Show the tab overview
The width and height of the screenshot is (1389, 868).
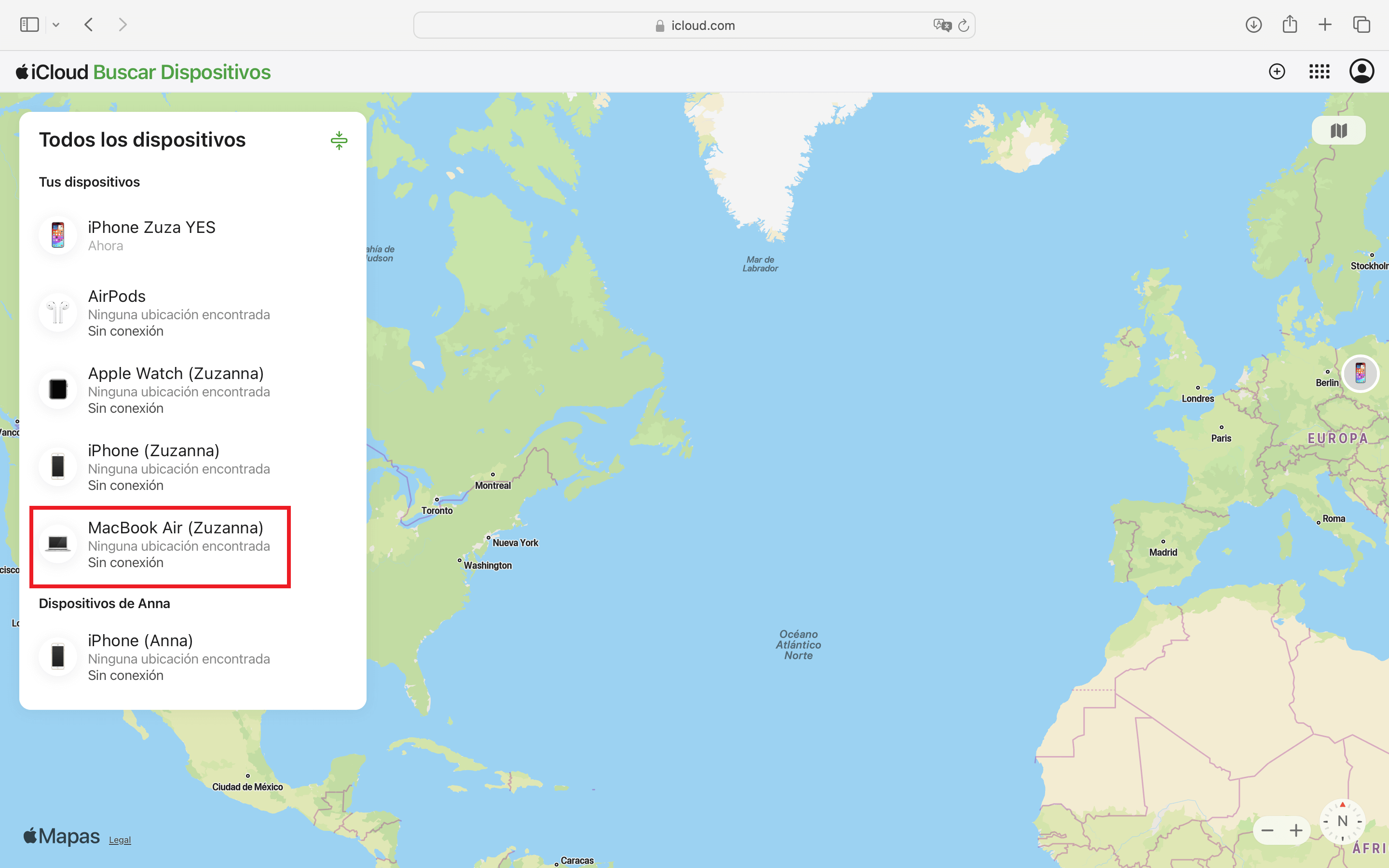pos(1362,25)
